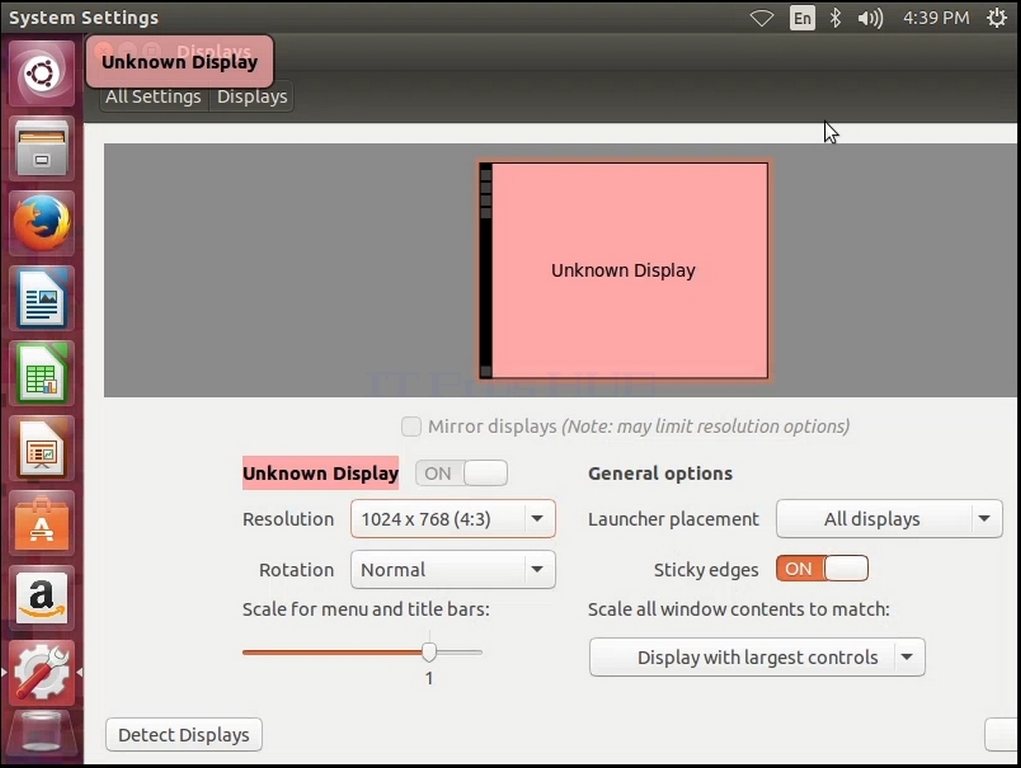The image size is (1021, 768).
Task: Open LibreOffice Calc from the launcher
Action: click(42, 373)
